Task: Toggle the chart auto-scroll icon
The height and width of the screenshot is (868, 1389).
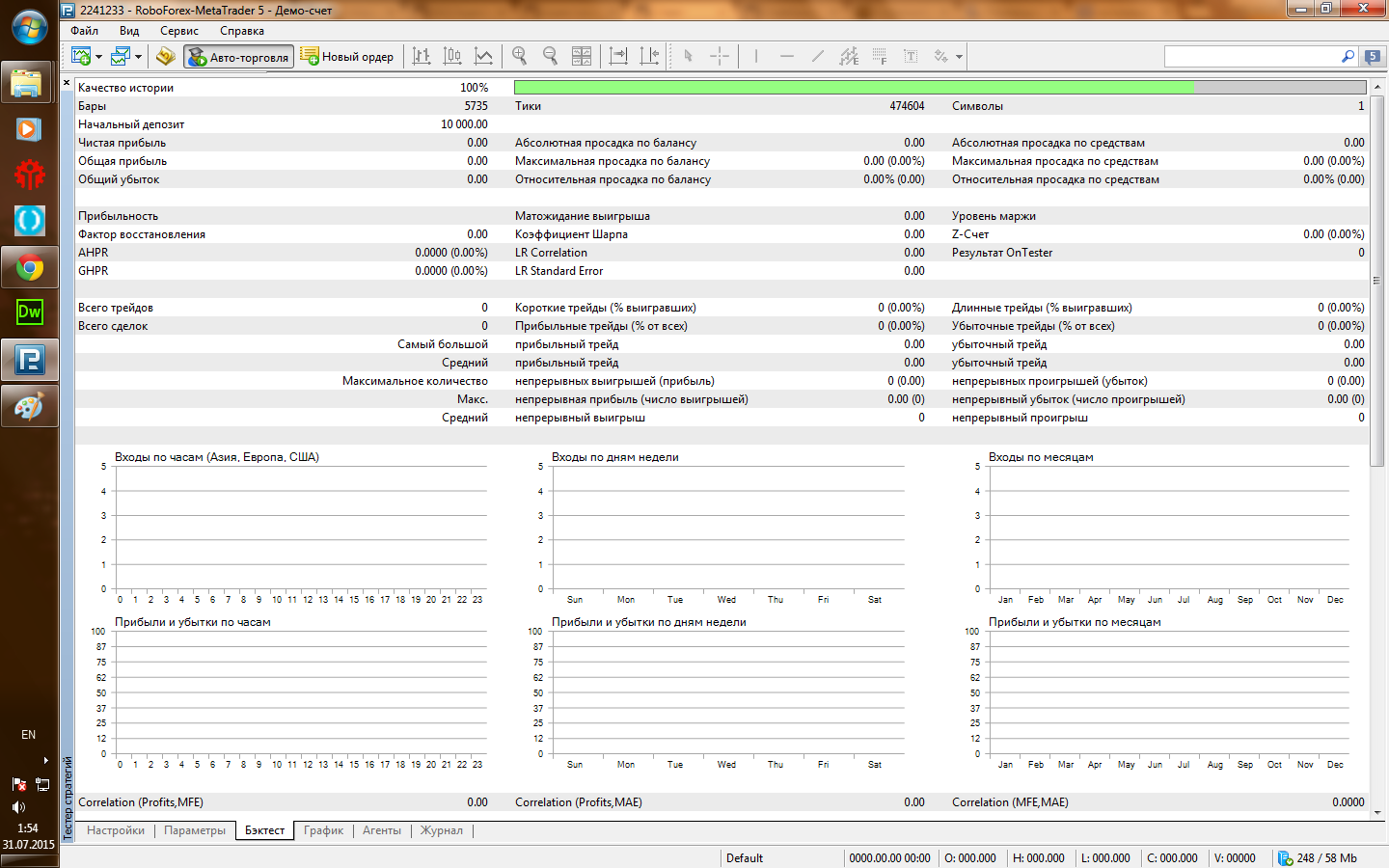Action: 618,57
